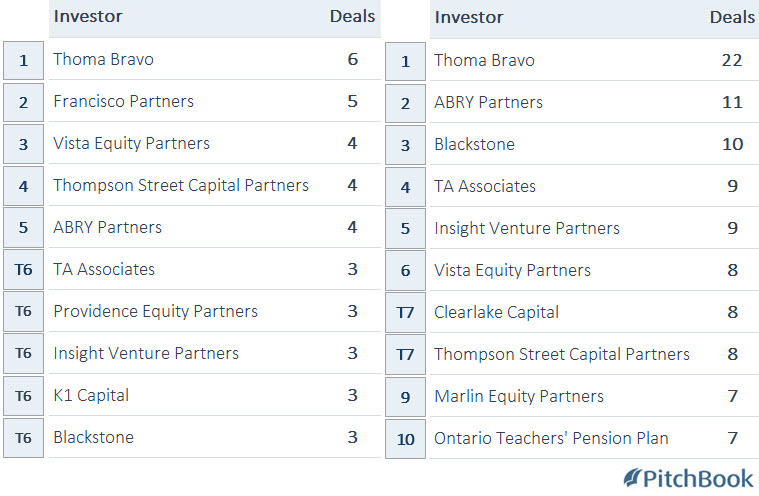Select rank 1 box in left table
The image size is (759, 496).
[x=23, y=60]
